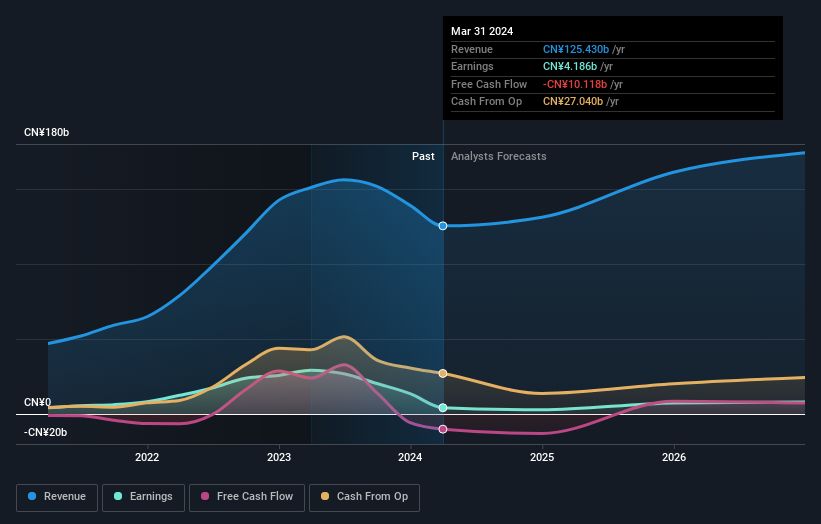Click the teal Earnings legend dot

[x=118, y=496]
